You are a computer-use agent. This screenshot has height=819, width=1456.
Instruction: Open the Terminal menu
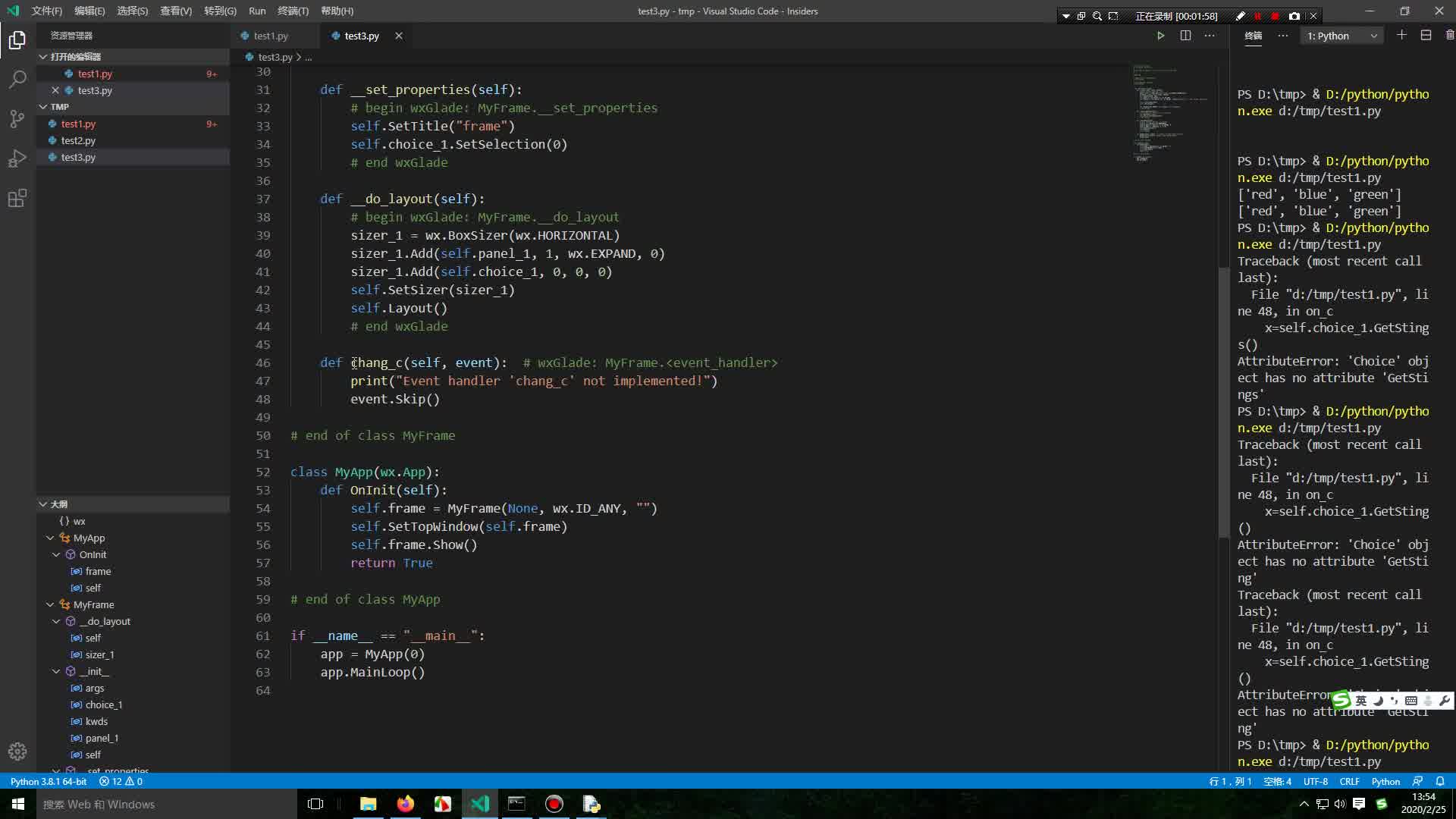tap(293, 11)
